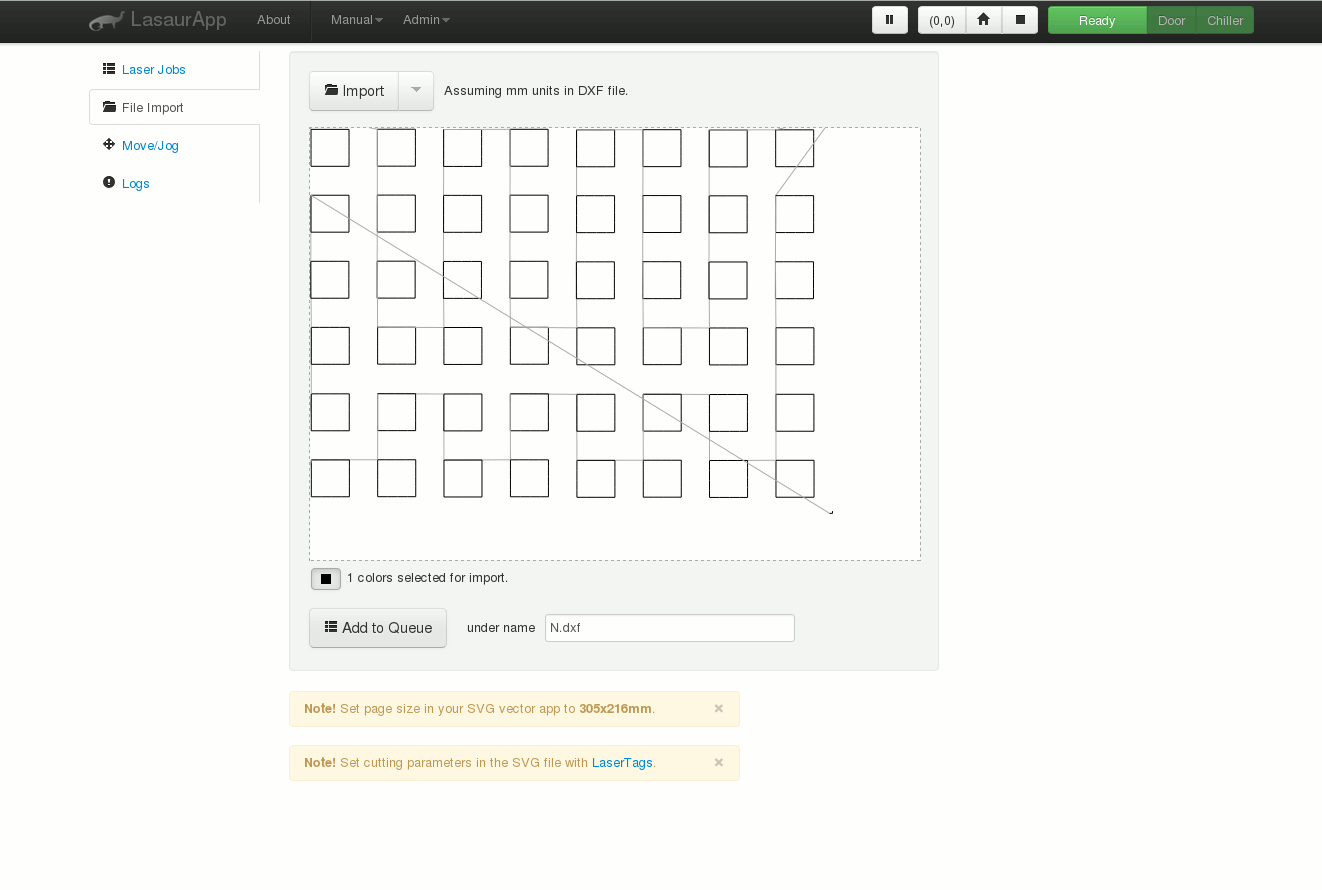Select the File Import tab
Screen dimensions: 1322x890
174,108
